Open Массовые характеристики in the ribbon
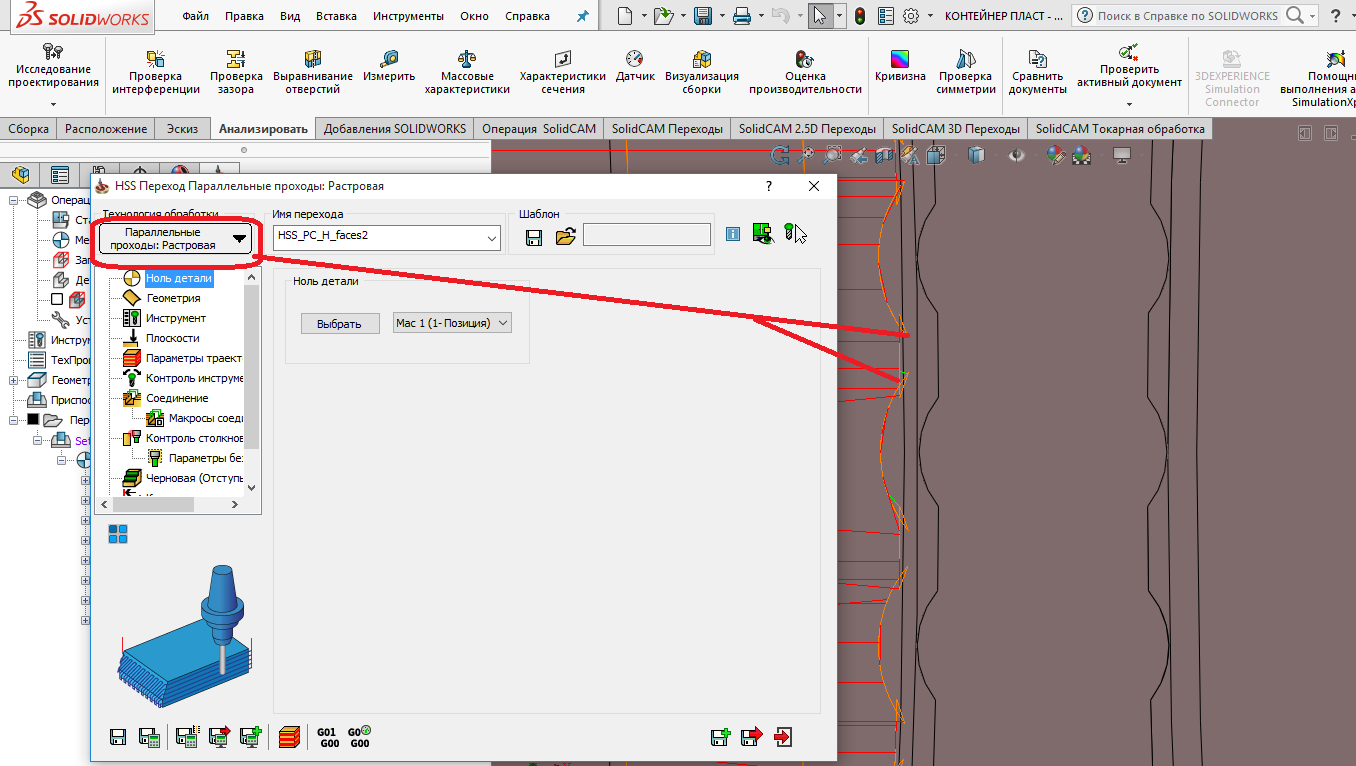Screen dimensions: 1356x766 point(467,71)
